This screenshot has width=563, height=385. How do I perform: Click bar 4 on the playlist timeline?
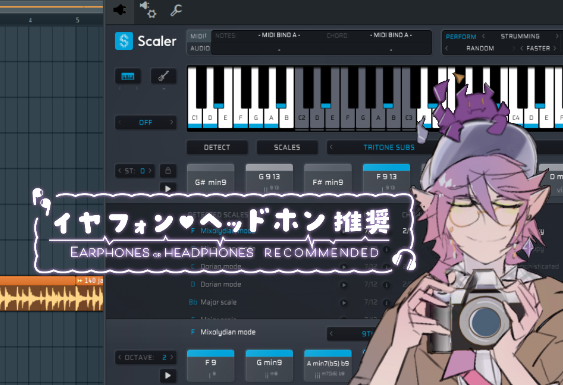click(x=30, y=20)
